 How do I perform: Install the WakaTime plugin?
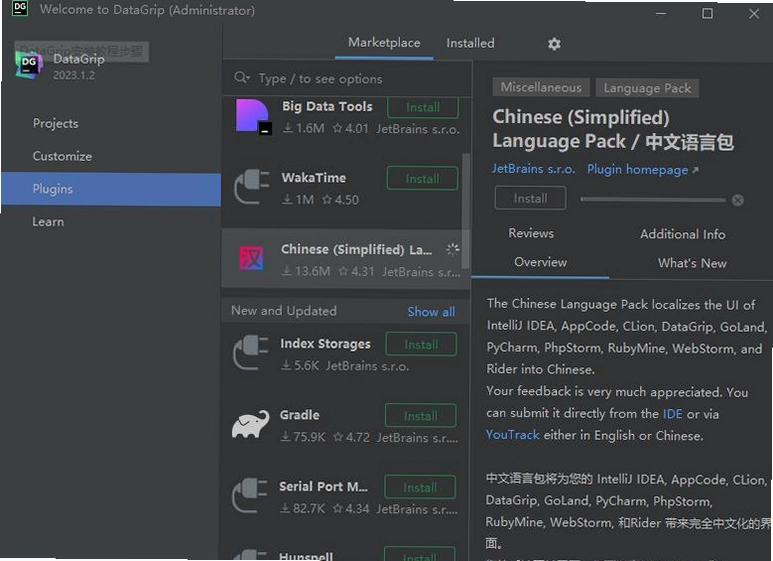(422, 178)
